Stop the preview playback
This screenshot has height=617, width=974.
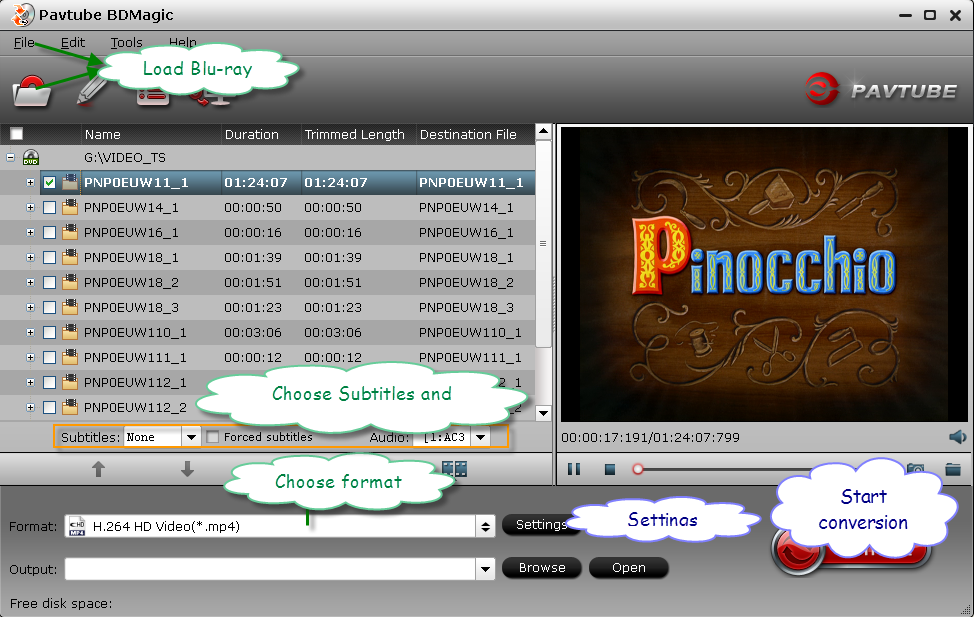(610, 470)
